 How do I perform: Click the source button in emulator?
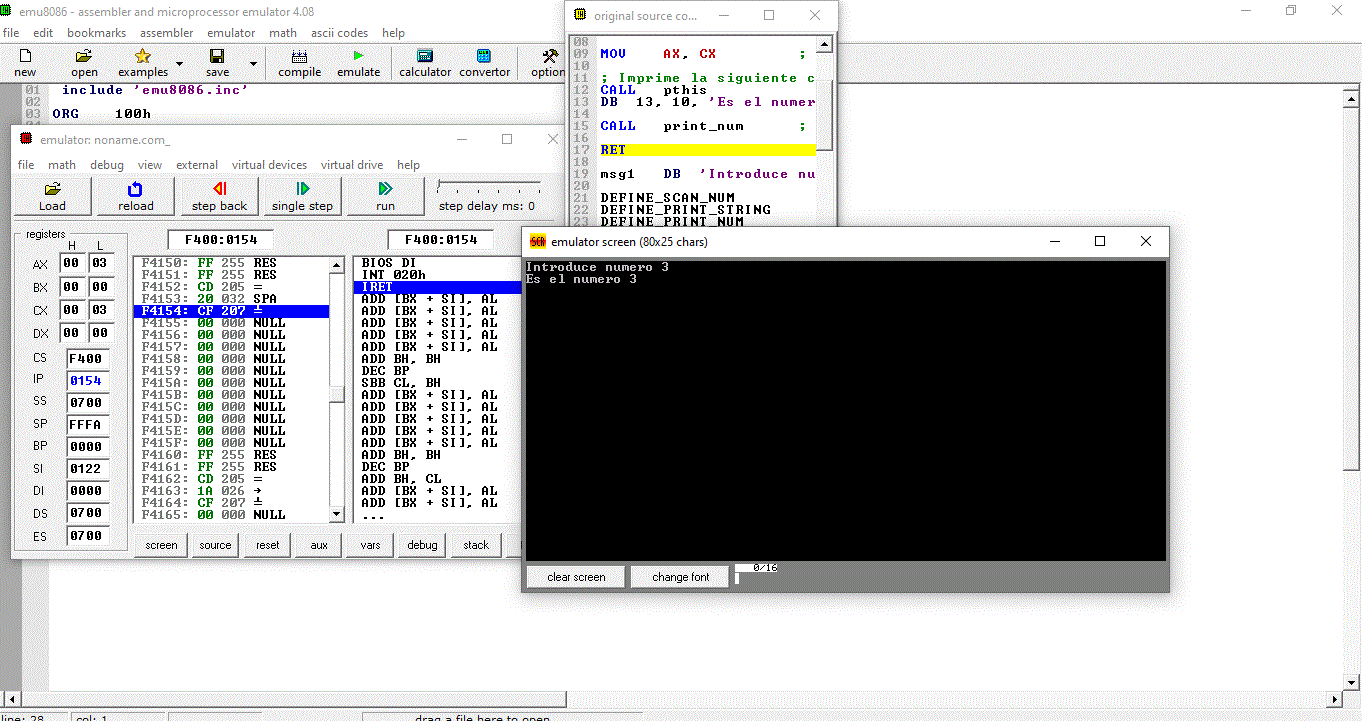coord(215,545)
